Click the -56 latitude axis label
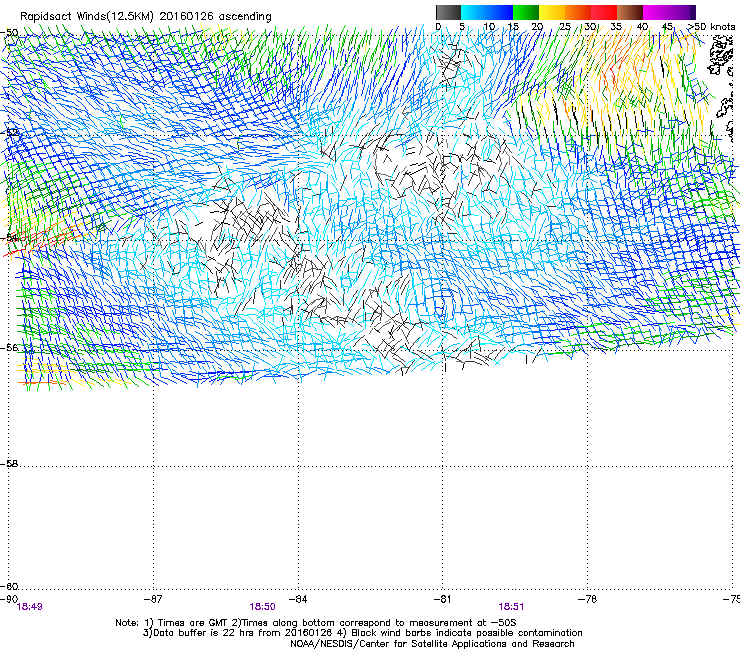Image resolution: width=740 pixels, height=650 pixels. (x=10, y=347)
